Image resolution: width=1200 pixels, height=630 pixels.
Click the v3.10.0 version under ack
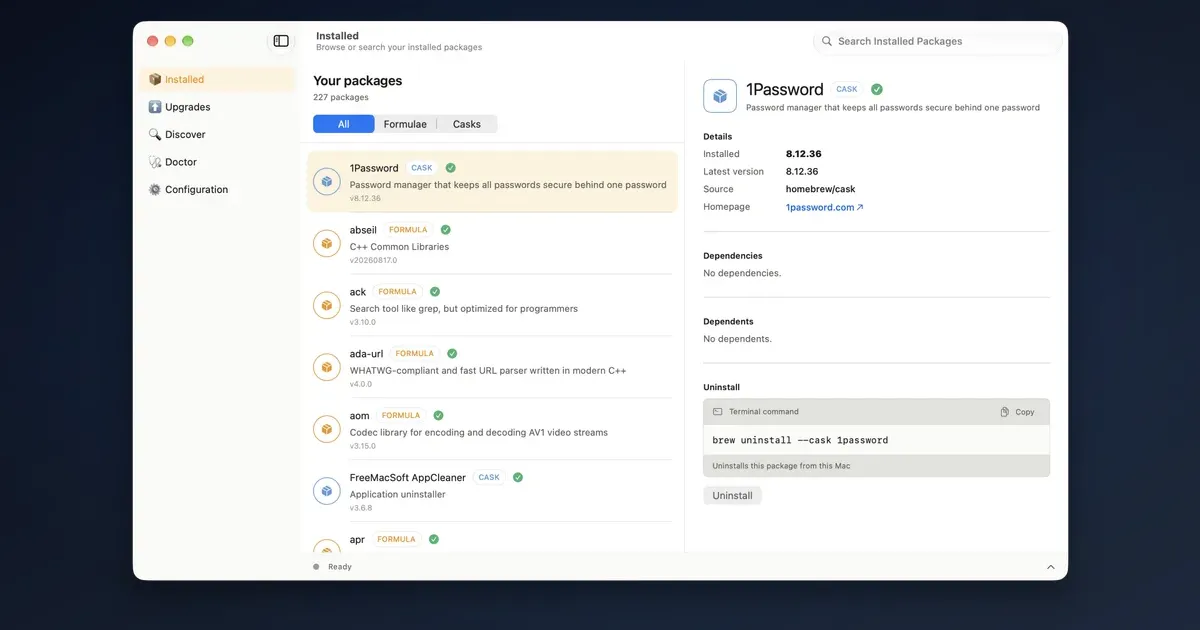(362, 322)
